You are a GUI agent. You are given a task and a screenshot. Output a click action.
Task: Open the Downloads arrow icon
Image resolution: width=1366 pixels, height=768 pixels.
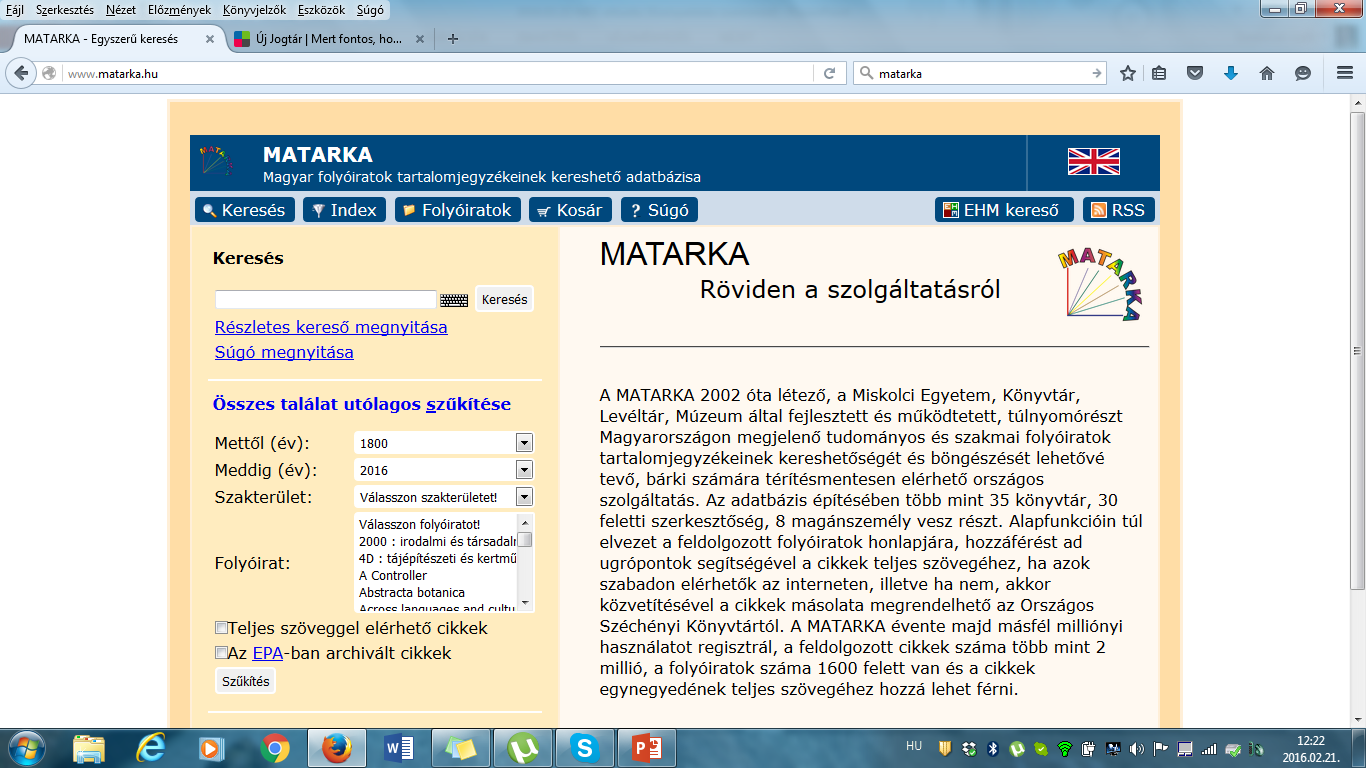click(x=1231, y=73)
